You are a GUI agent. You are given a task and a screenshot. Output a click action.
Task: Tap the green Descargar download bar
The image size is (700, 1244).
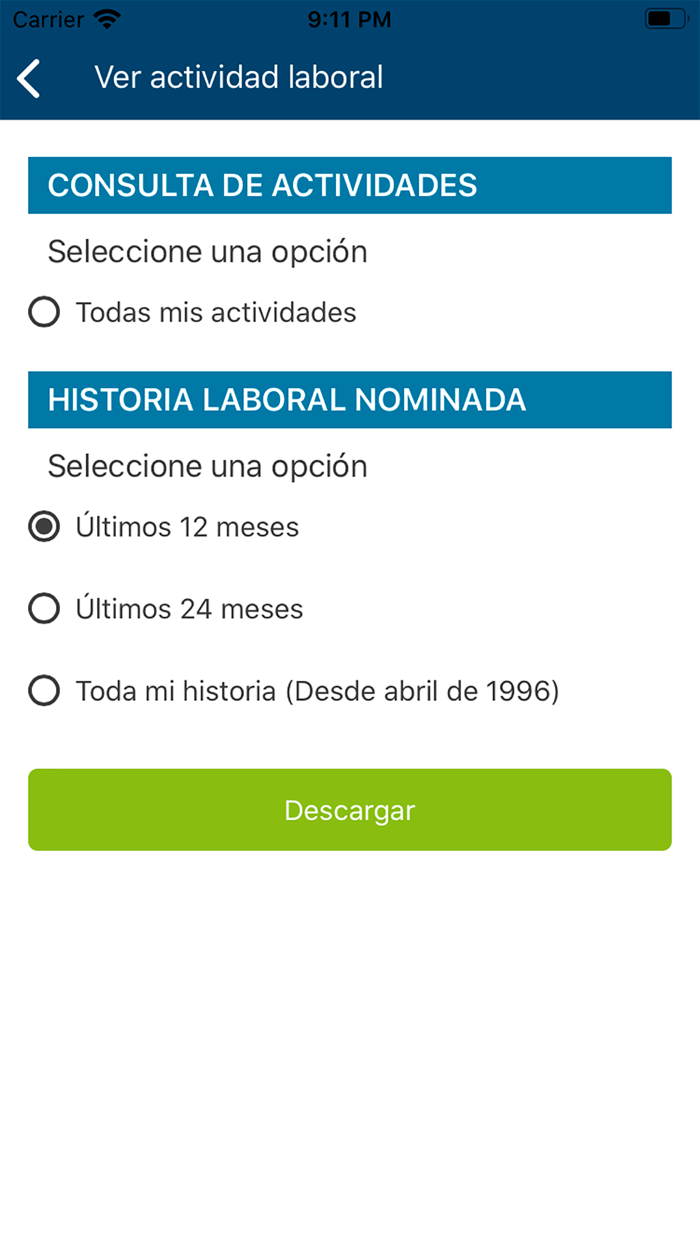(349, 811)
